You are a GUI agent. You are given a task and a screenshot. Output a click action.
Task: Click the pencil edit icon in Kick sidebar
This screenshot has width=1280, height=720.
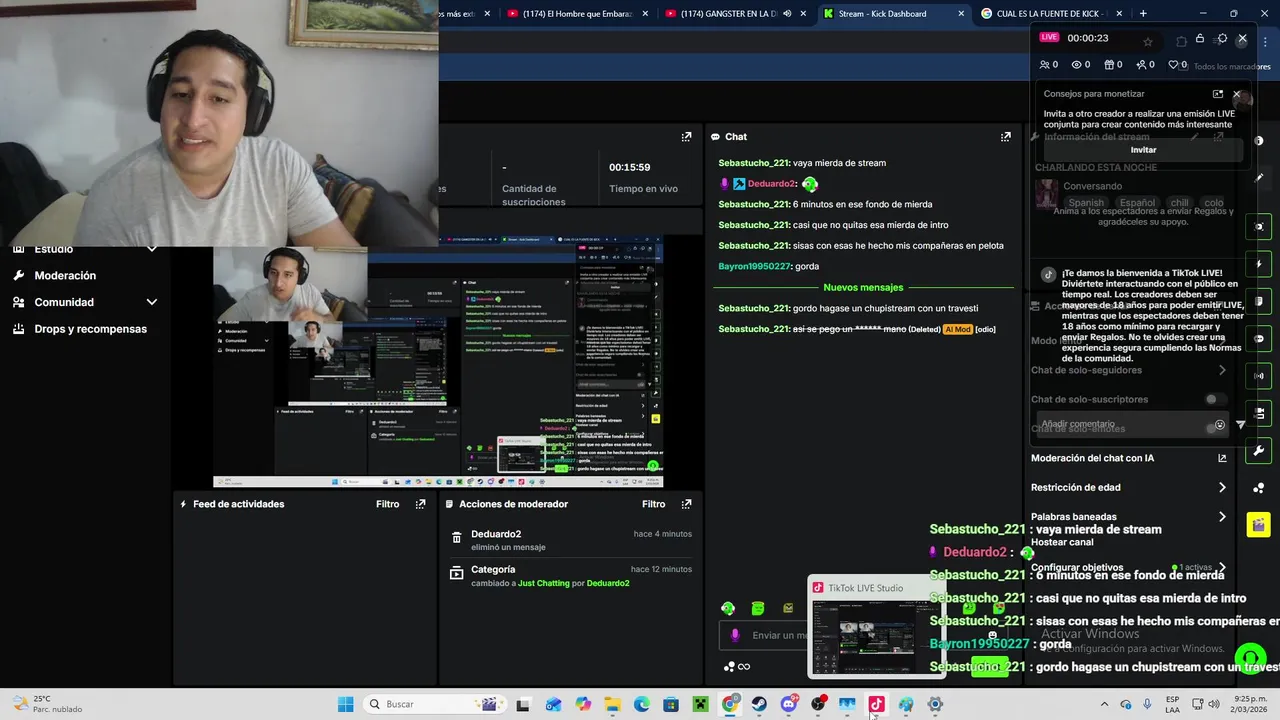click(x=1259, y=177)
